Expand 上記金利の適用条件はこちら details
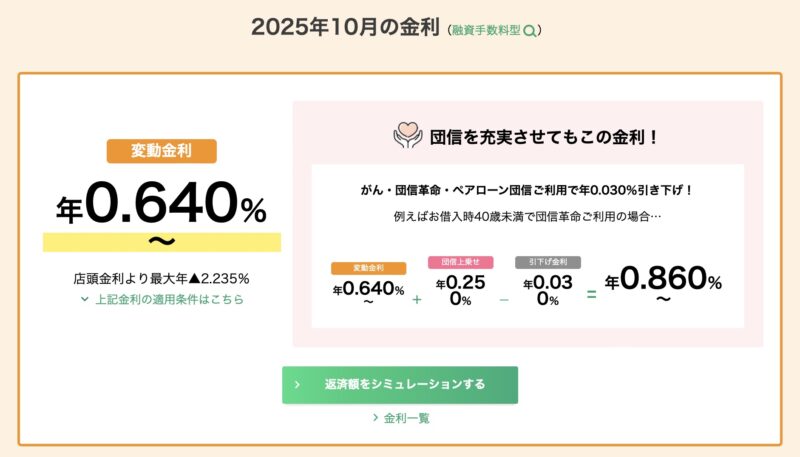This screenshot has height=457, width=800. coord(168,299)
